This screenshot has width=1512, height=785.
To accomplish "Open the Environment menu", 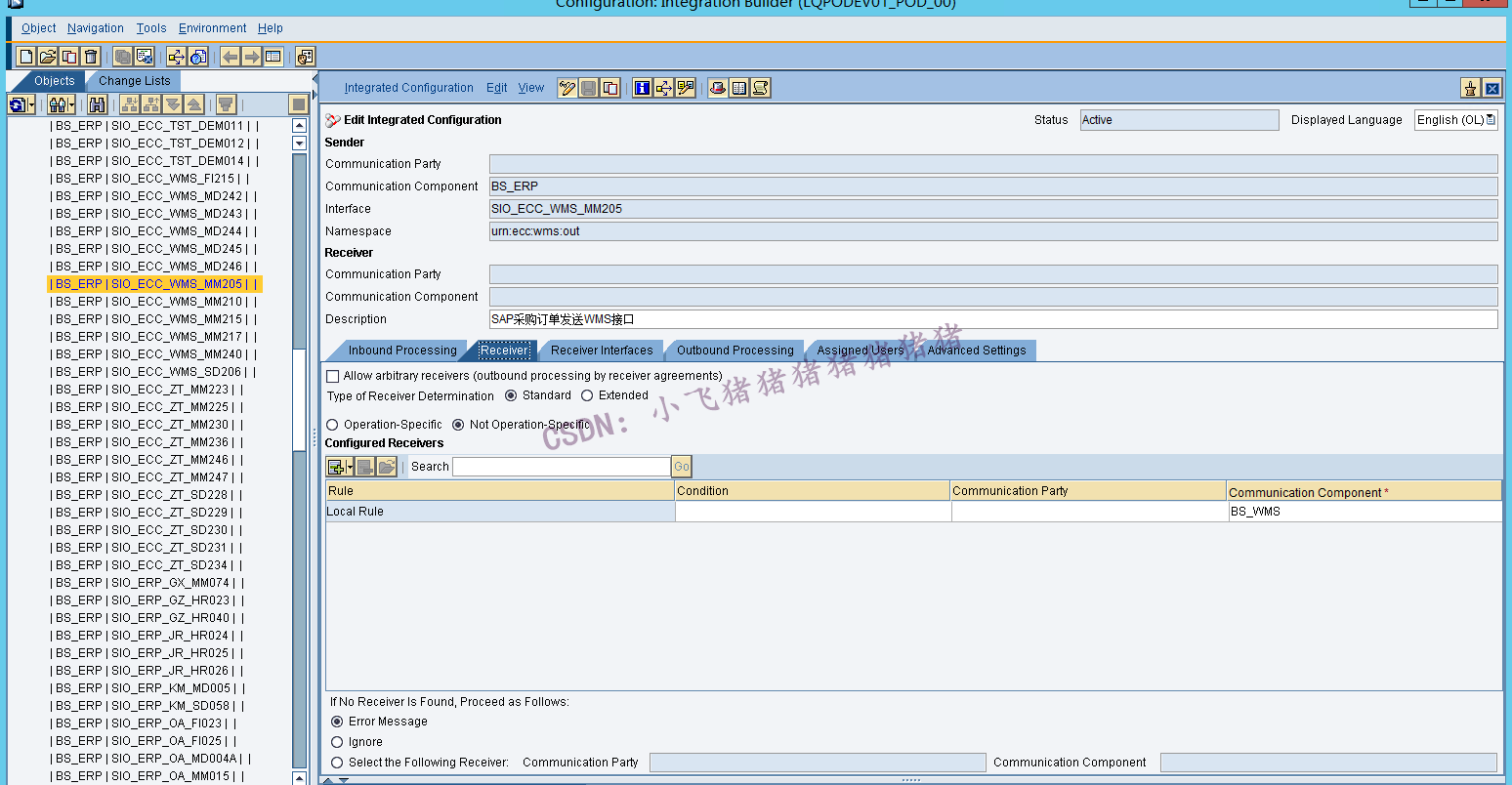I will pos(212,28).
